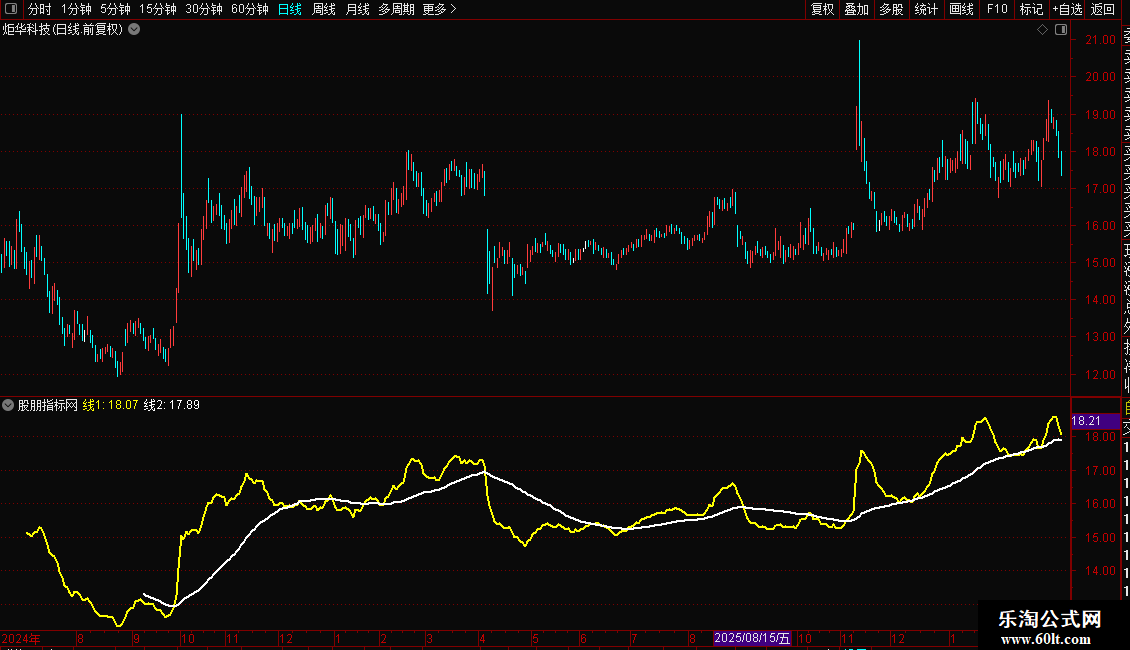The image size is (1130, 650).
Task: Switch to 15分钟 chart period
Action: tap(158, 9)
